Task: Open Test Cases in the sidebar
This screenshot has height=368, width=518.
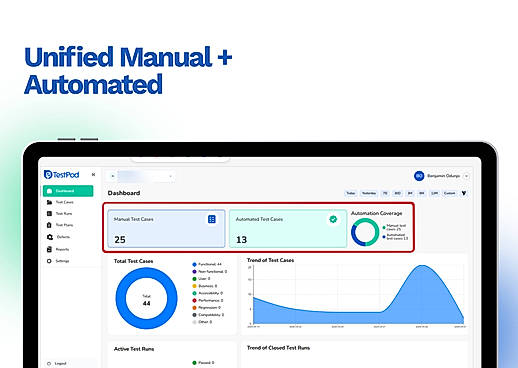Action: [64, 202]
